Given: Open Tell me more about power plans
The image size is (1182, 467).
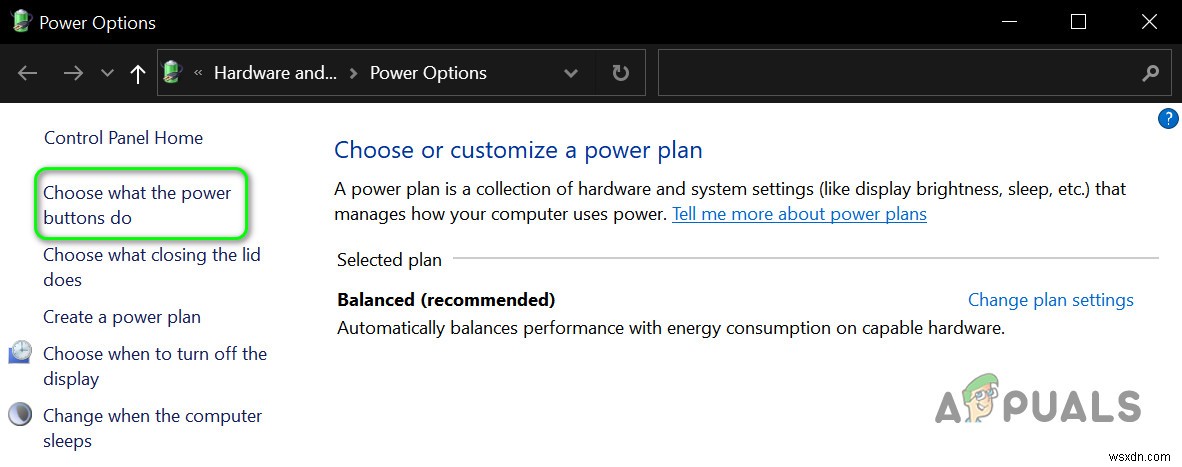Looking at the screenshot, I should tap(799, 214).
